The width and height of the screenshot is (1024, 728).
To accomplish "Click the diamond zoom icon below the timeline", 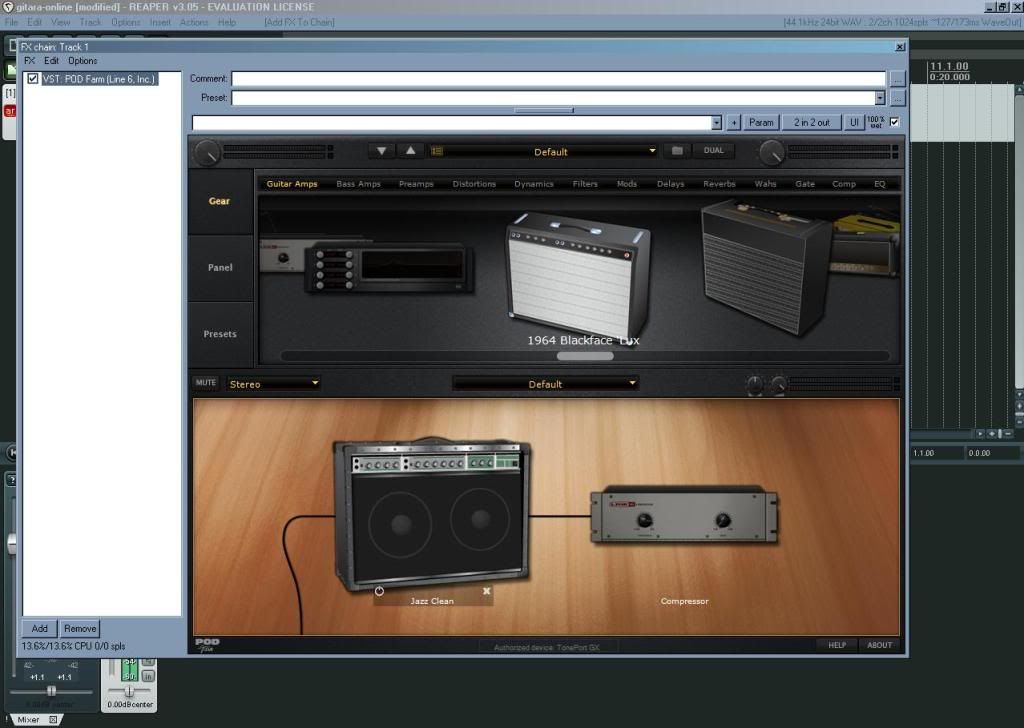I will (992, 434).
